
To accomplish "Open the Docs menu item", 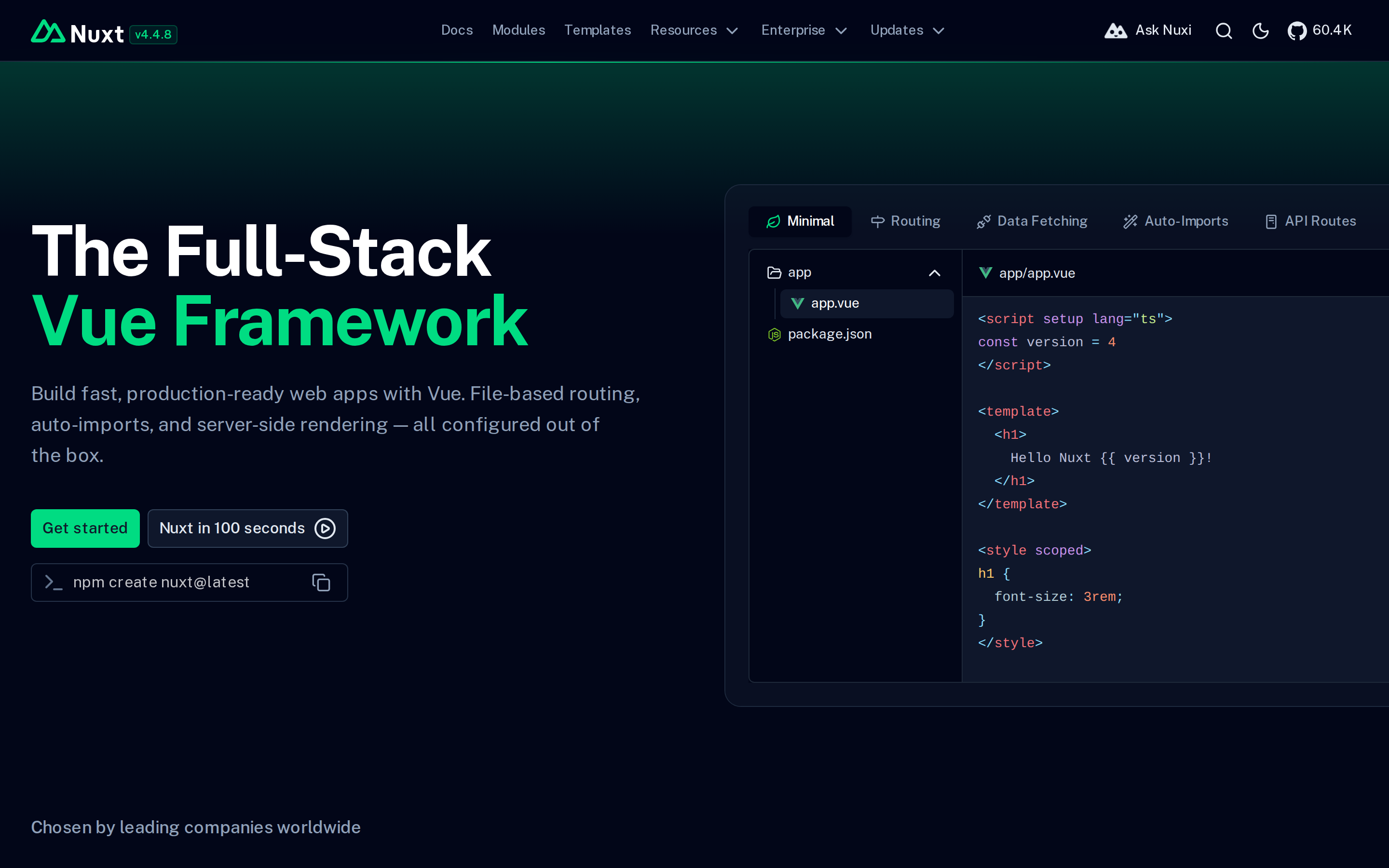I will 457,30.
